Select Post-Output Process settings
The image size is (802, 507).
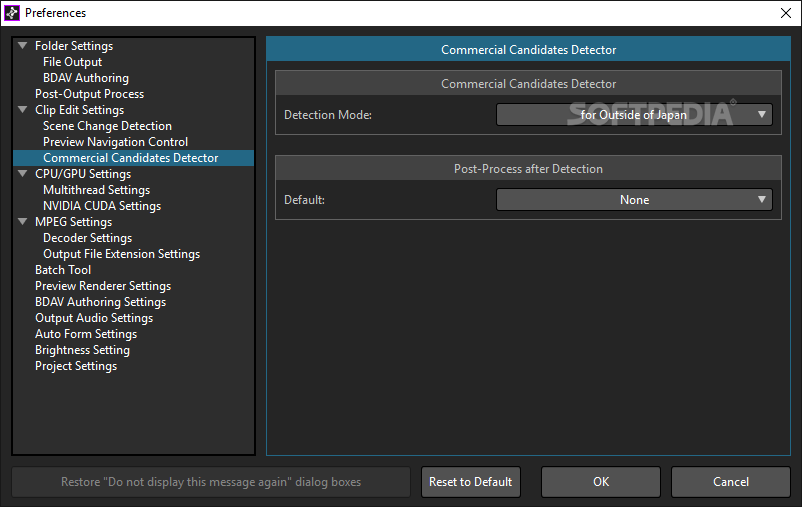[x=90, y=94]
